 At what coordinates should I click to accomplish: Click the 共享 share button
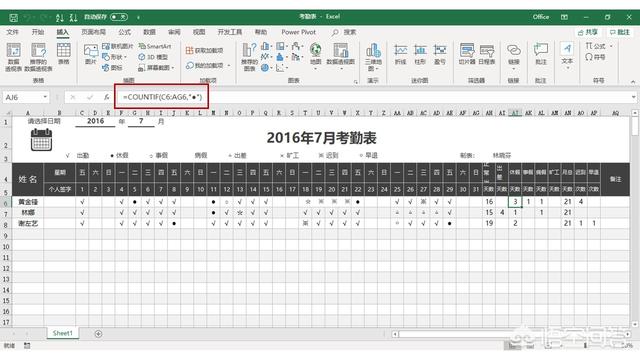[x=588, y=32]
